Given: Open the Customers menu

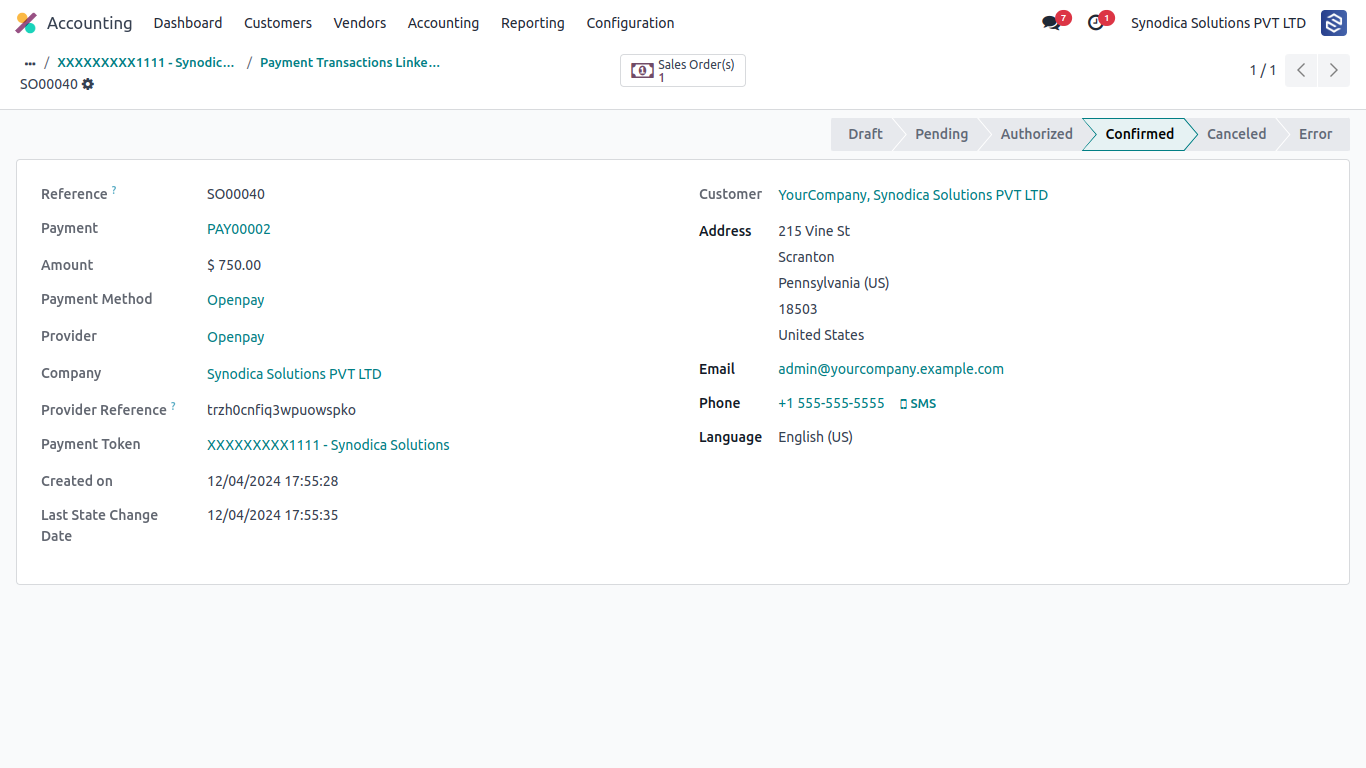Looking at the screenshot, I should point(278,23).
